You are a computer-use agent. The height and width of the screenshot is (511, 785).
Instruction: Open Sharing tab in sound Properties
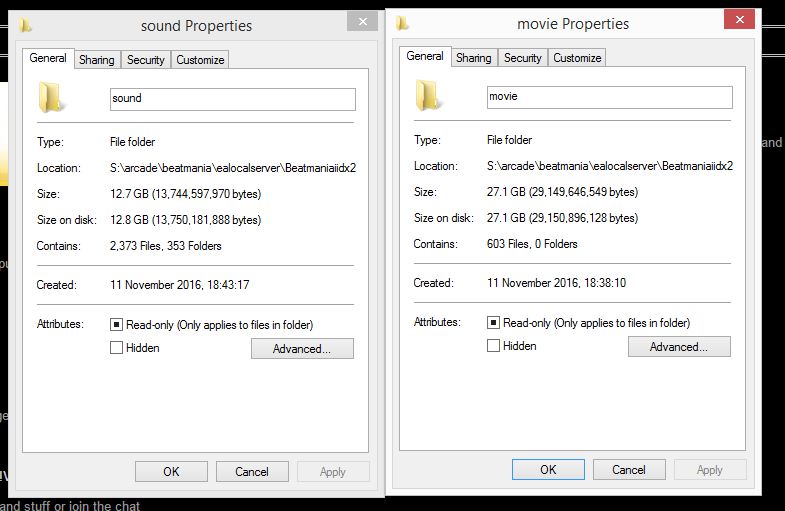[x=97, y=60]
